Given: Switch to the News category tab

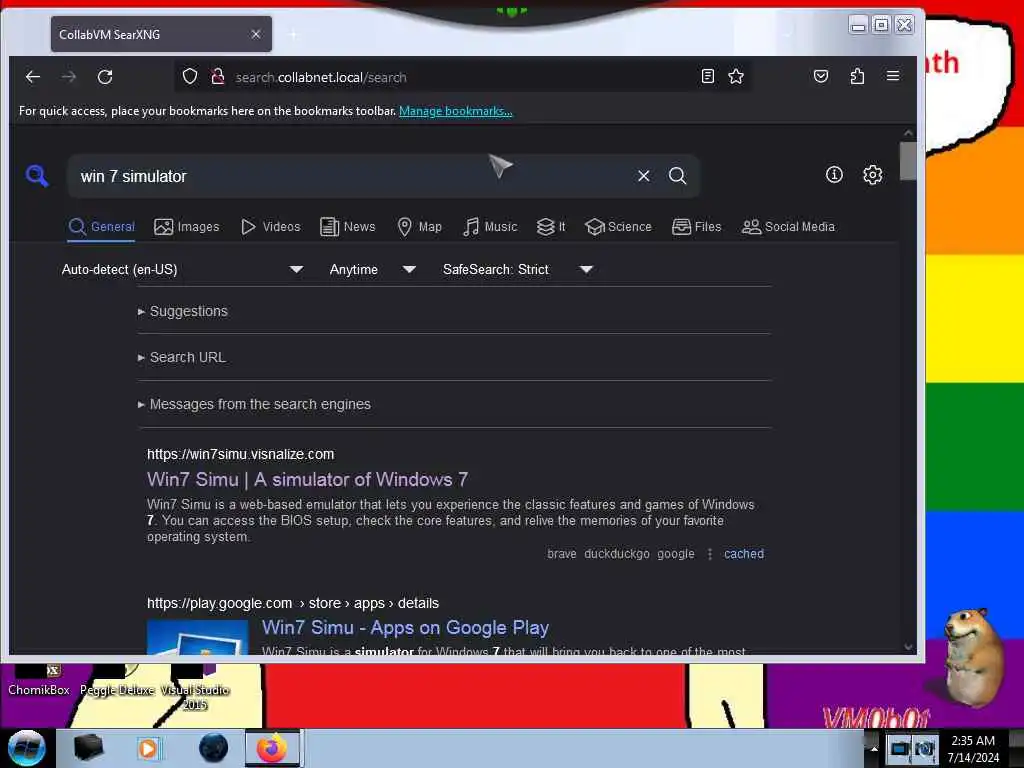Looking at the screenshot, I should click(x=347, y=227).
